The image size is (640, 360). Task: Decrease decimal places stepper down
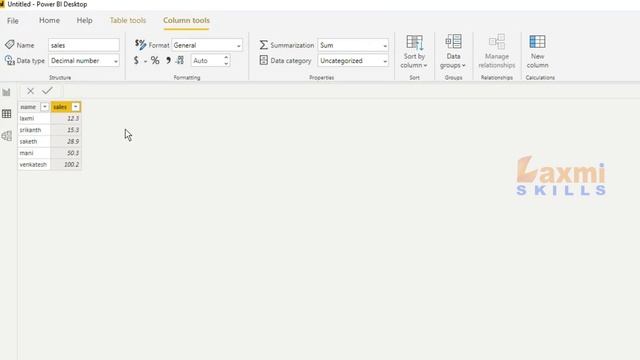(226, 63)
